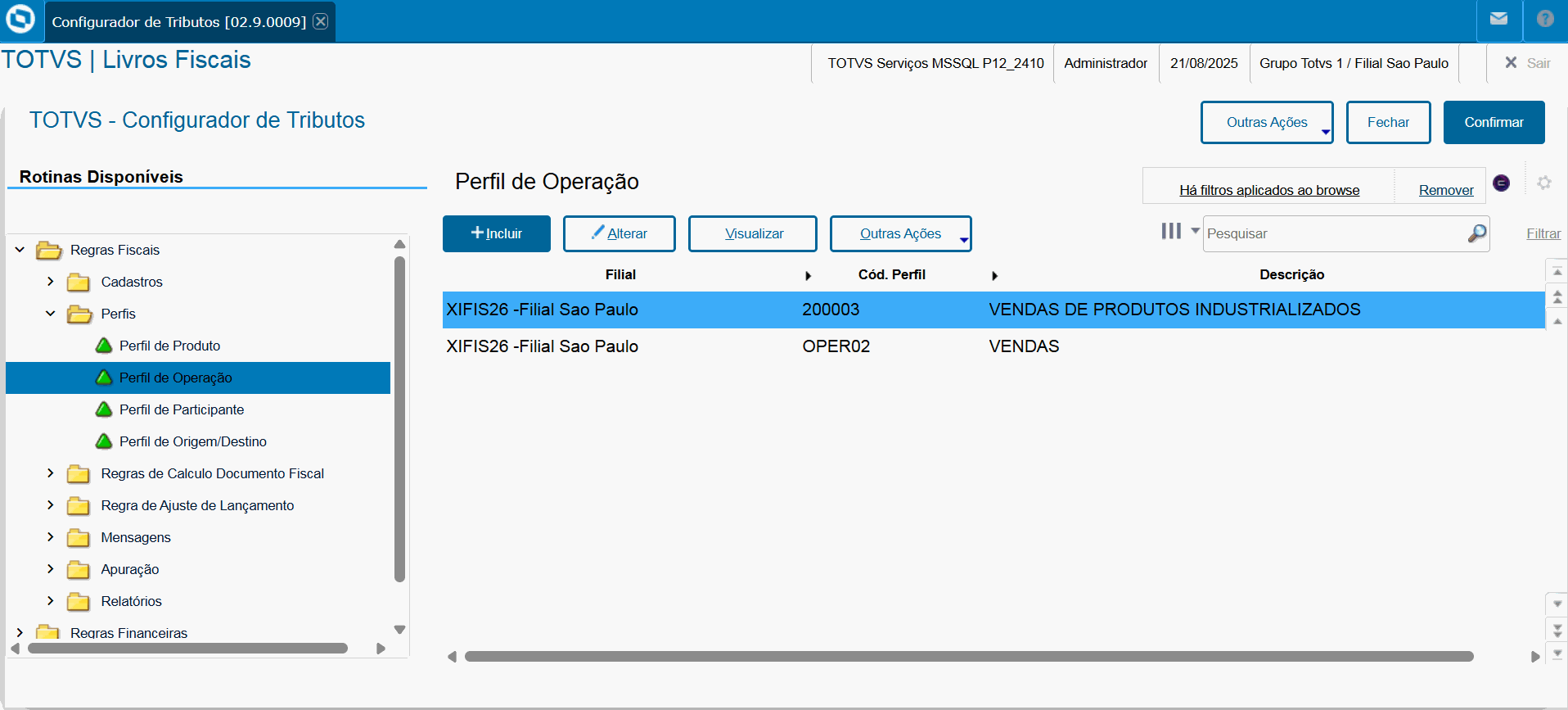Click the Relatórios folder icon
The height and width of the screenshot is (710, 1568).
(x=79, y=602)
